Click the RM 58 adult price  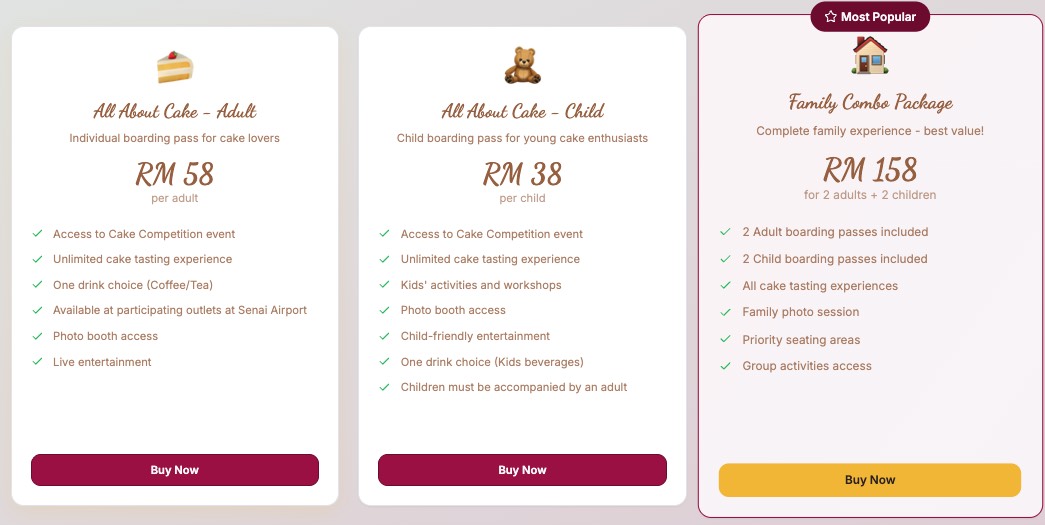[x=175, y=174]
